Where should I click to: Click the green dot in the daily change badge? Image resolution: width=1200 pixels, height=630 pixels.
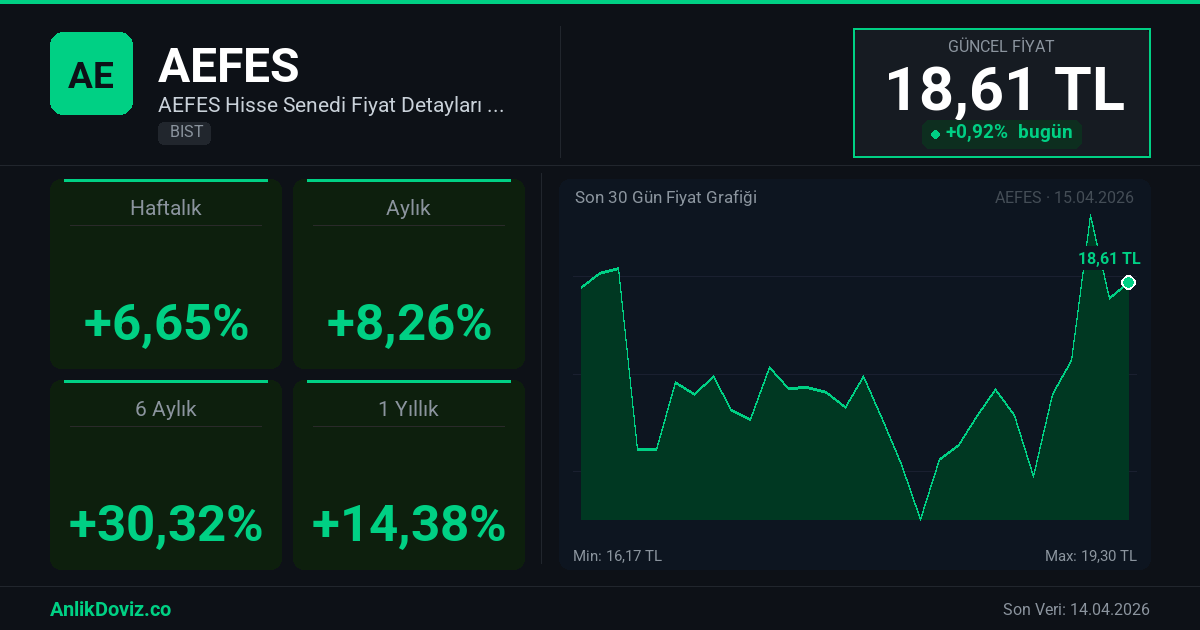coord(935,134)
